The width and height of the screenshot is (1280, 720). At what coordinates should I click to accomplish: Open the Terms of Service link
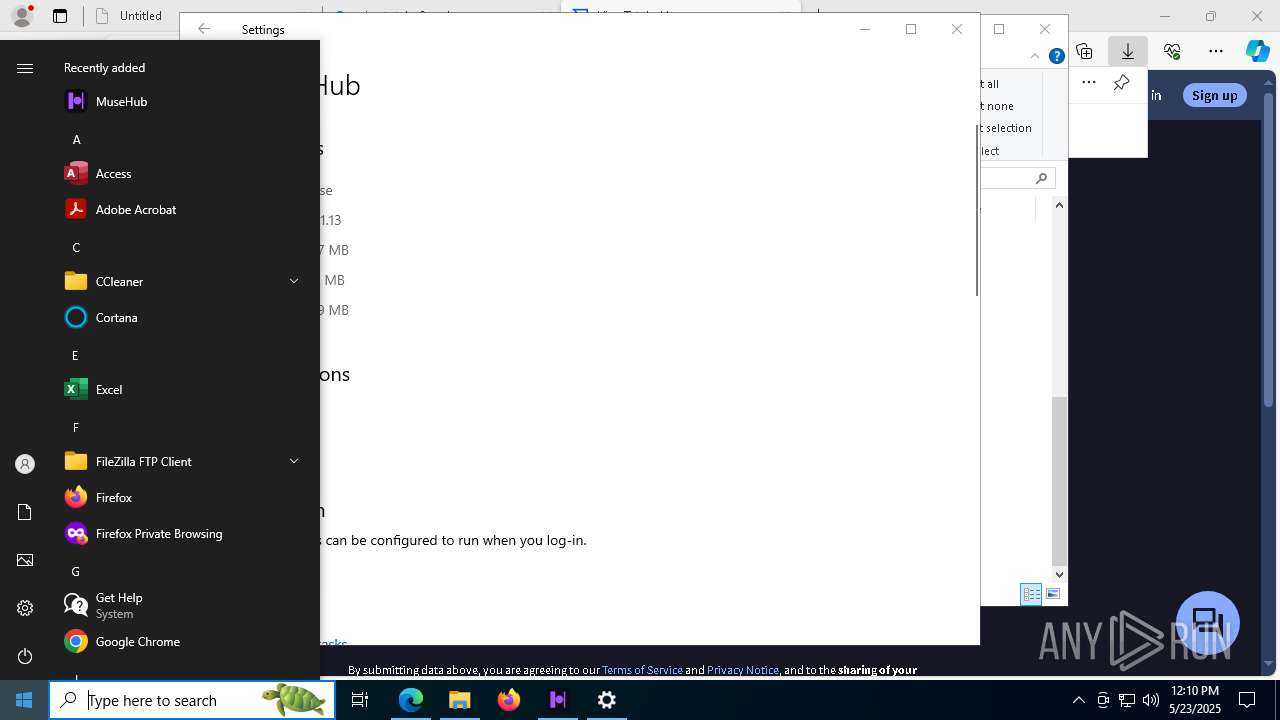(642, 670)
